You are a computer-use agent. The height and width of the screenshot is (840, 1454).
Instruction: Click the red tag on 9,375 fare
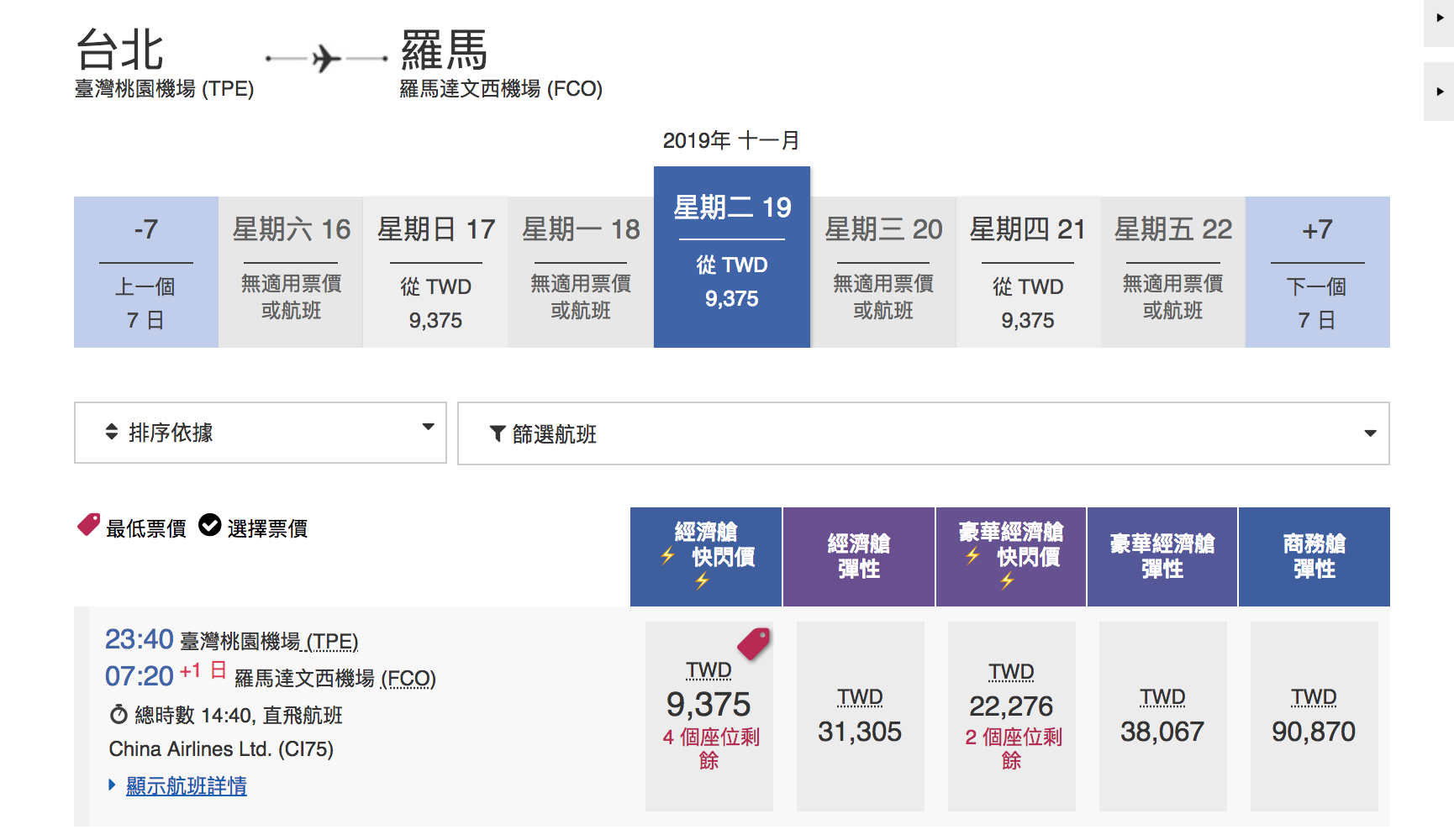click(x=754, y=643)
